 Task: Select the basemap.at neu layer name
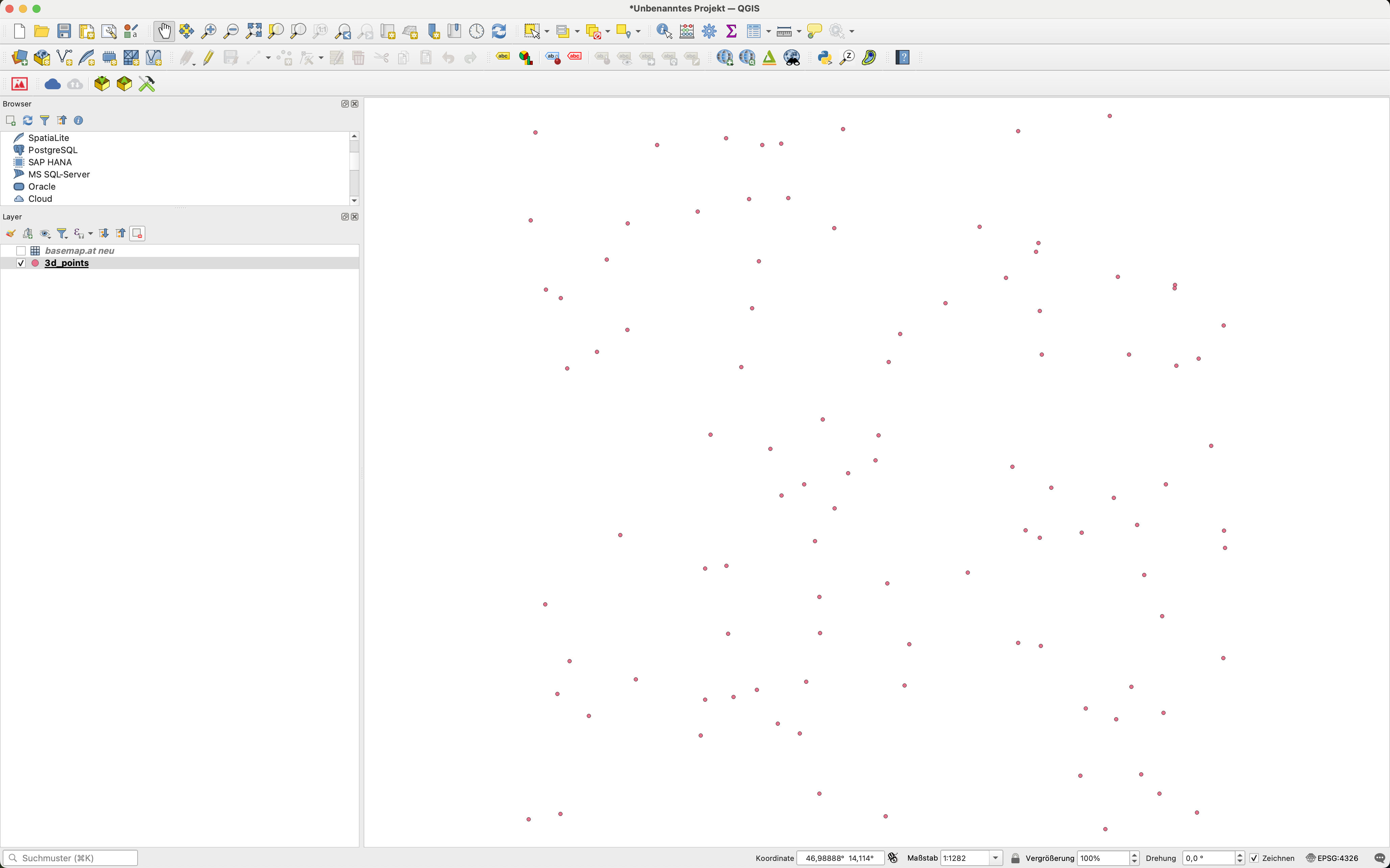[79, 251]
